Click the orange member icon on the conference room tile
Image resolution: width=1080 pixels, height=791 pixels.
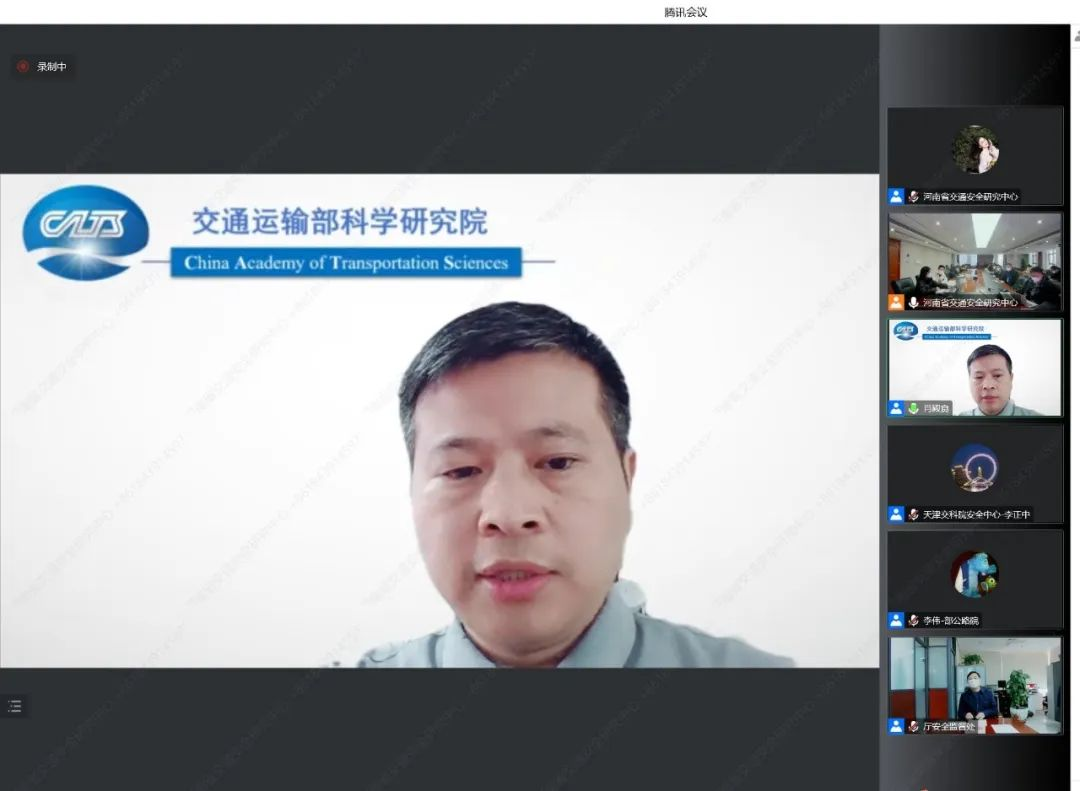895,301
